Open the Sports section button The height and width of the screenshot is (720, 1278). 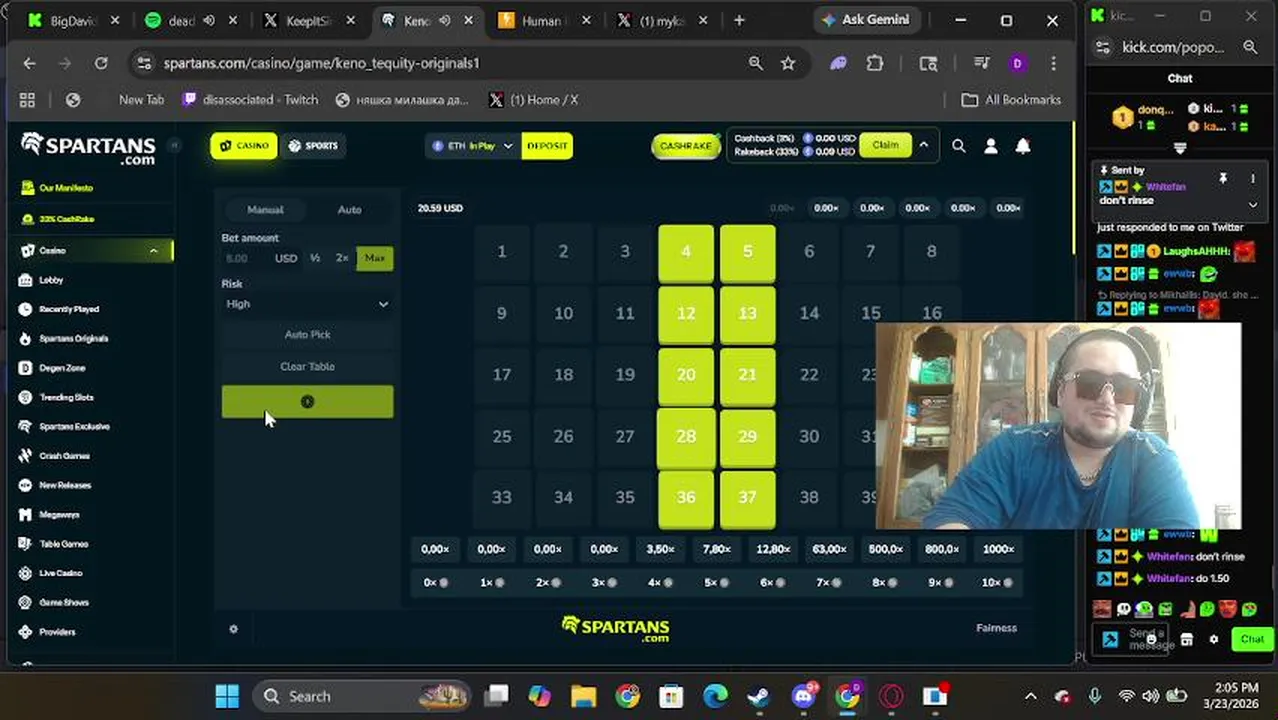[x=313, y=146]
